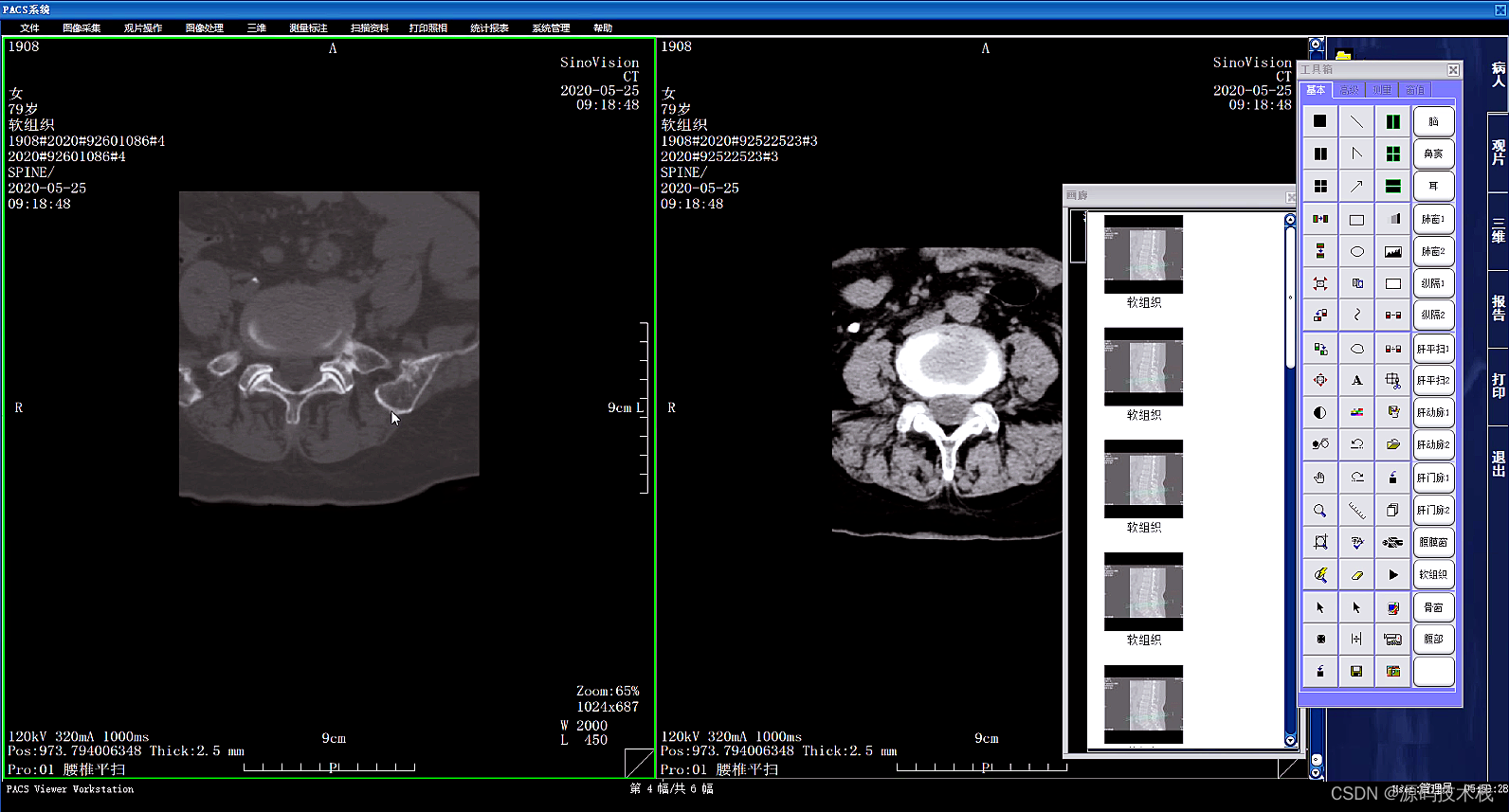Click the 退出 exit side tab

(x=1499, y=463)
